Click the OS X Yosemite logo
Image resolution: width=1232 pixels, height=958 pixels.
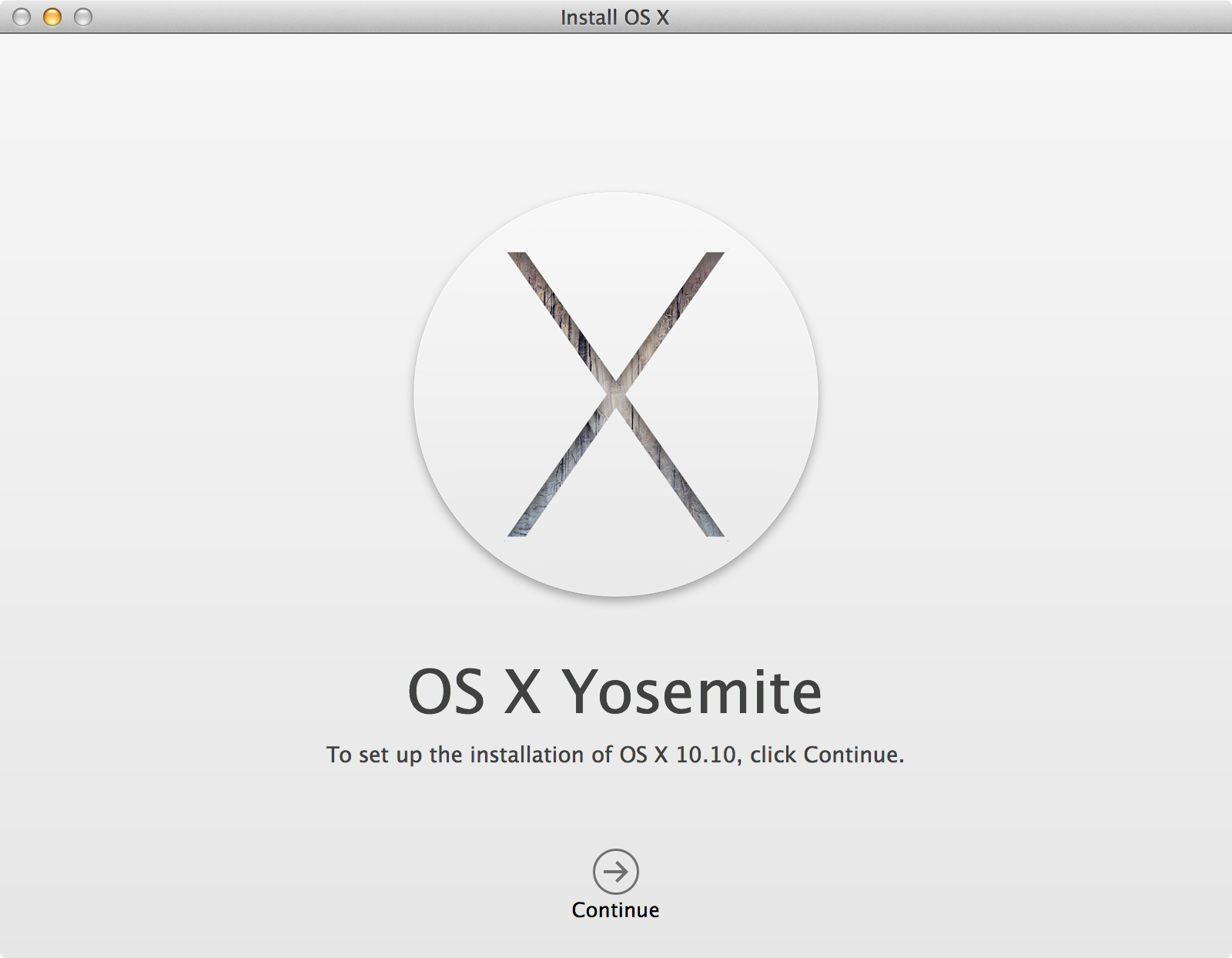pyautogui.click(x=616, y=394)
